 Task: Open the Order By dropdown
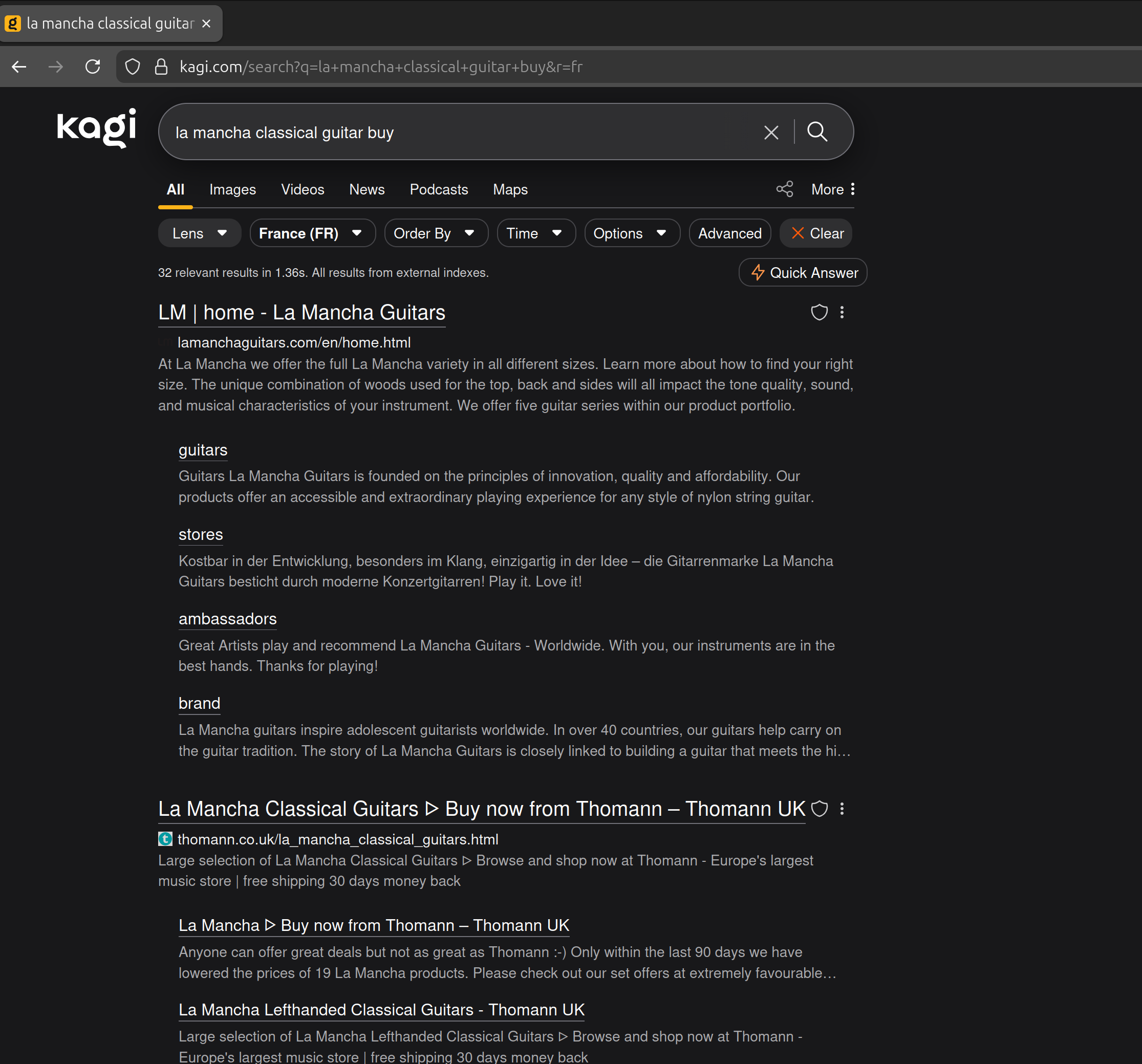[x=435, y=233]
